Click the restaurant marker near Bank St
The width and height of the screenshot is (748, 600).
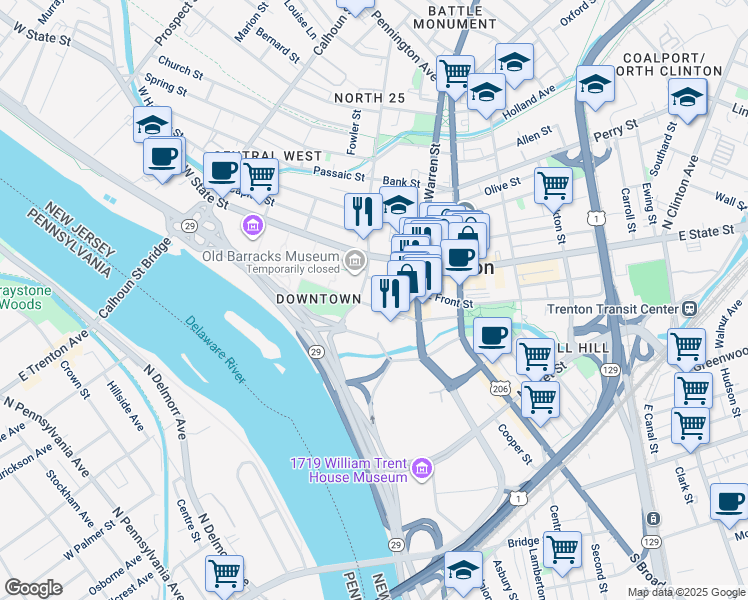pos(363,213)
